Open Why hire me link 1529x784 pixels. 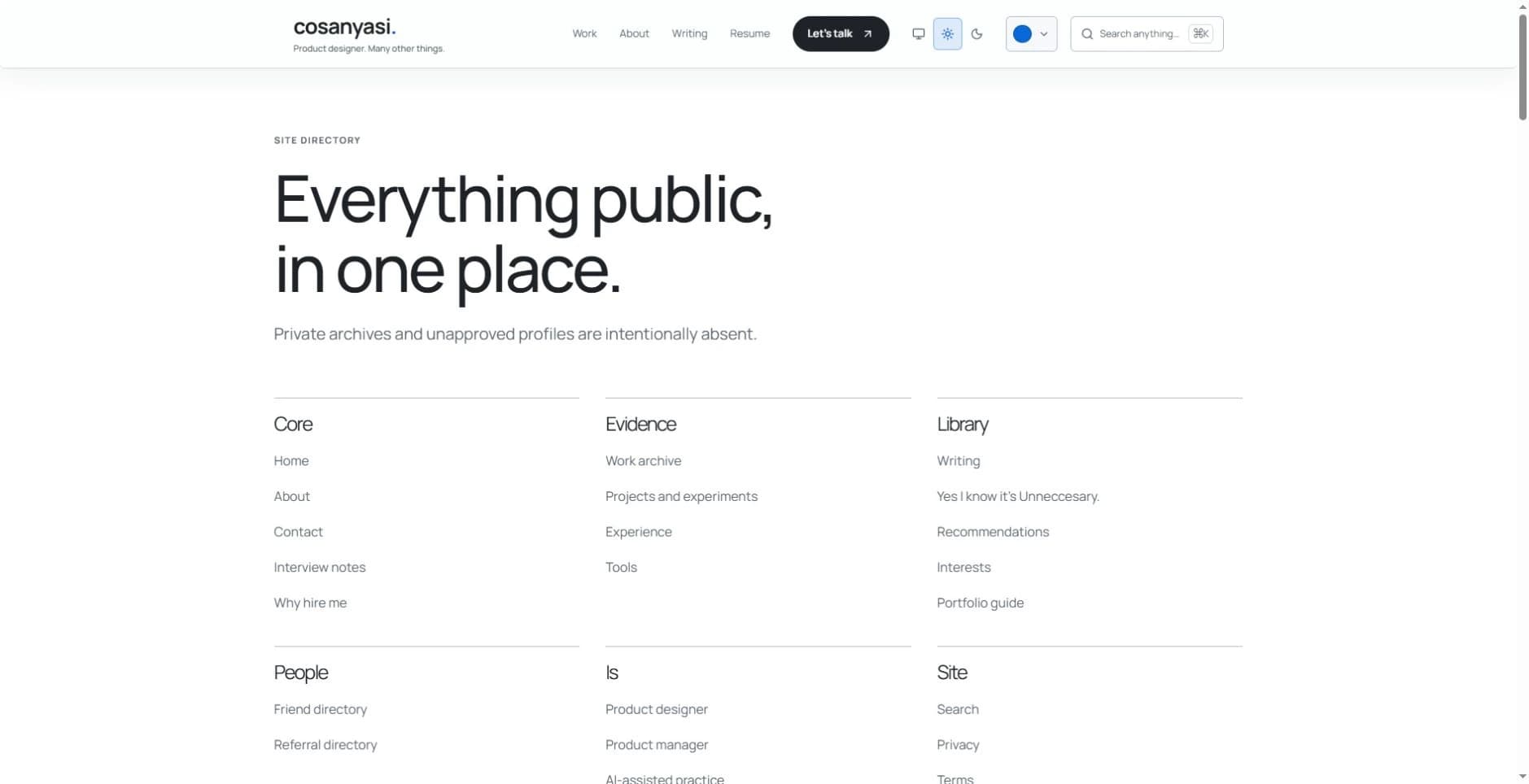pyautogui.click(x=310, y=603)
